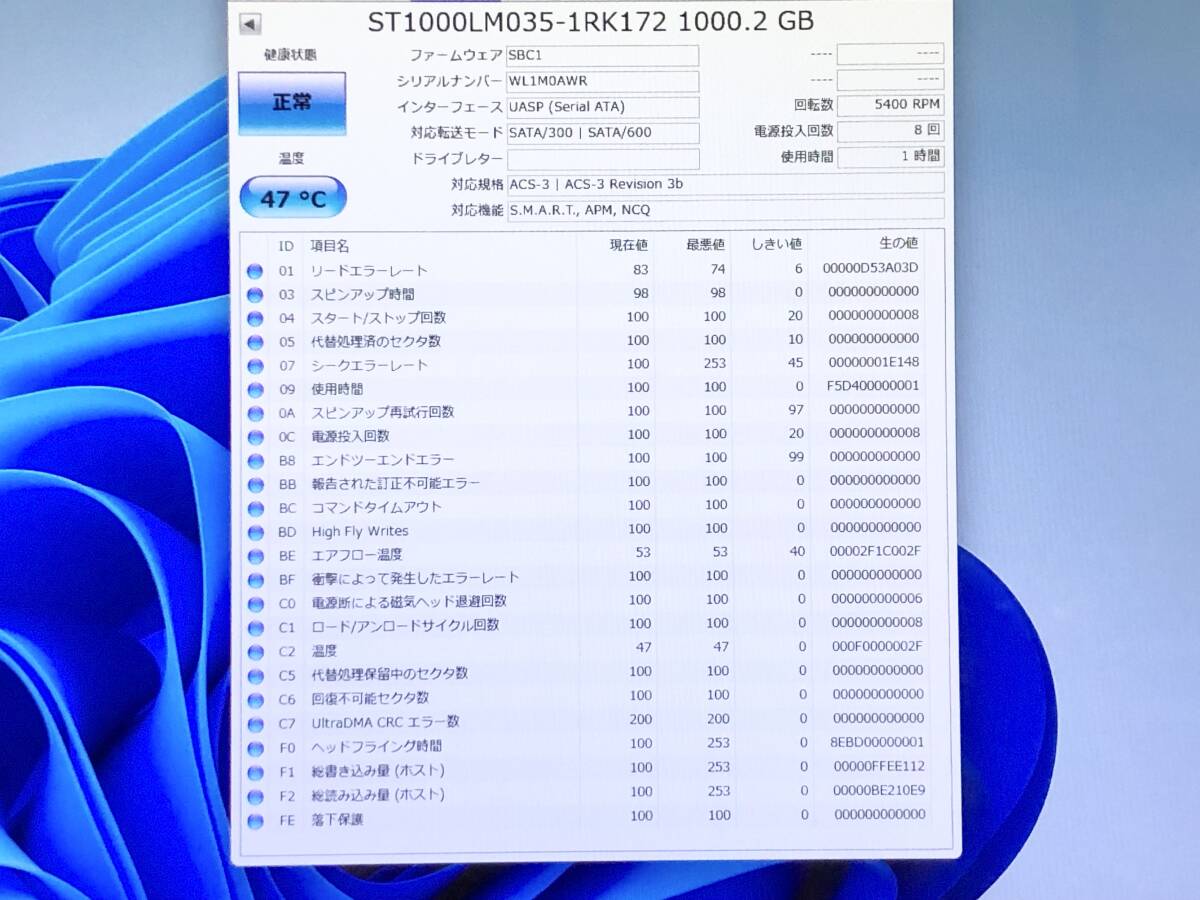
Task: Click the 項目名 column header
Action: (330, 246)
